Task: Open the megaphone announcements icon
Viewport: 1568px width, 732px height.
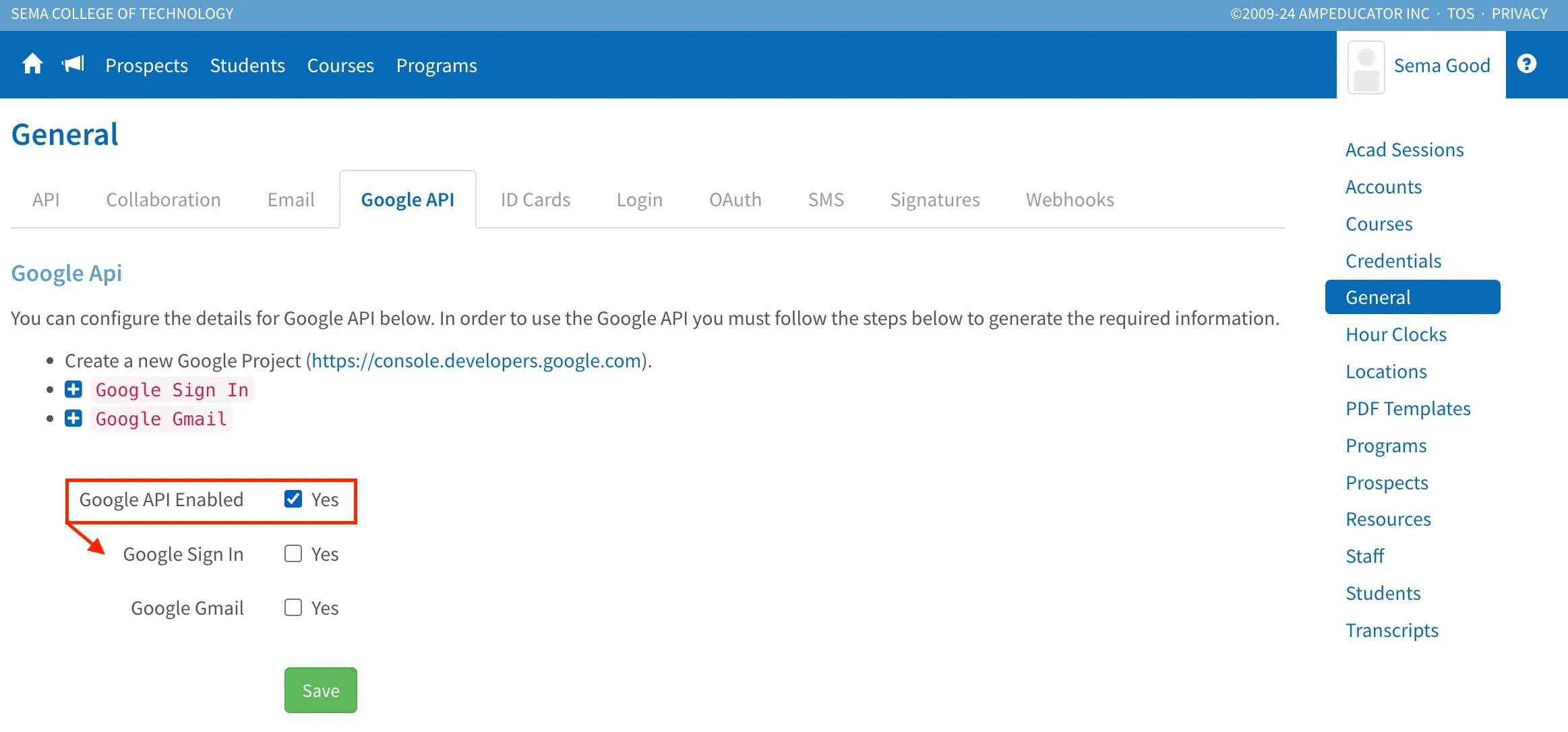Action: pyautogui.click(x=73, y=65)
